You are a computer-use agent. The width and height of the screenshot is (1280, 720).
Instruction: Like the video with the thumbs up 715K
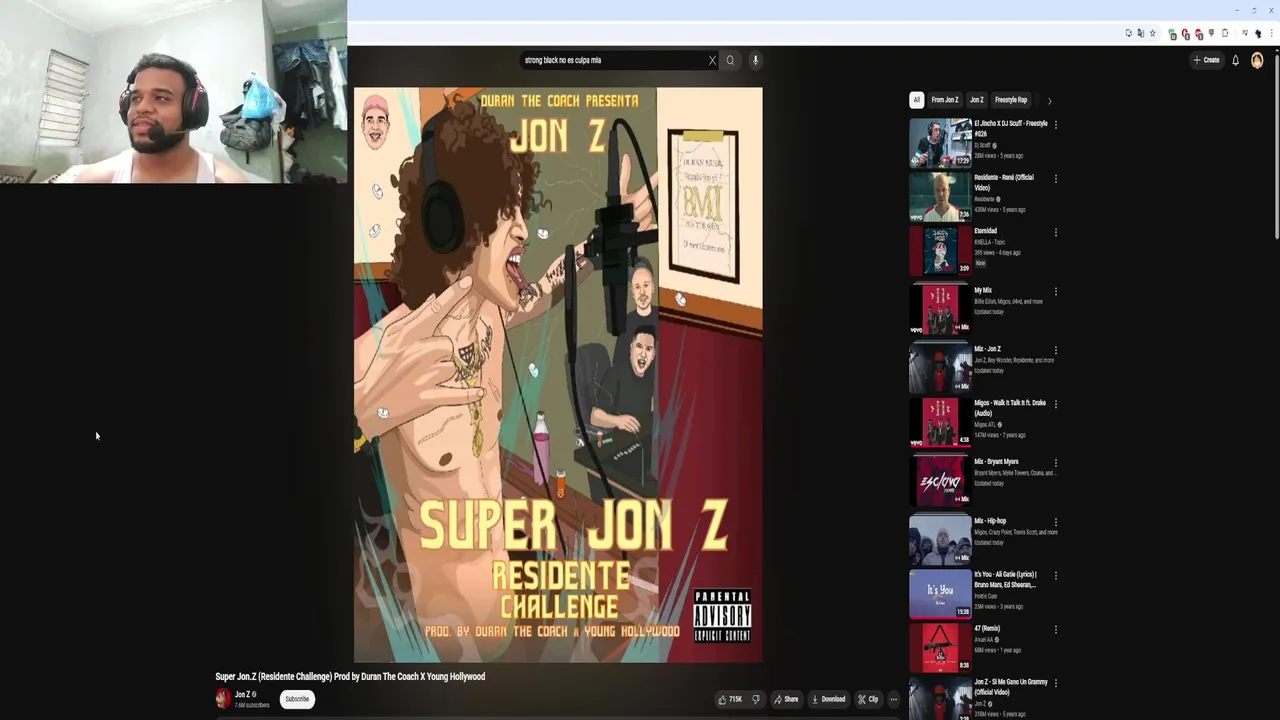730,699
